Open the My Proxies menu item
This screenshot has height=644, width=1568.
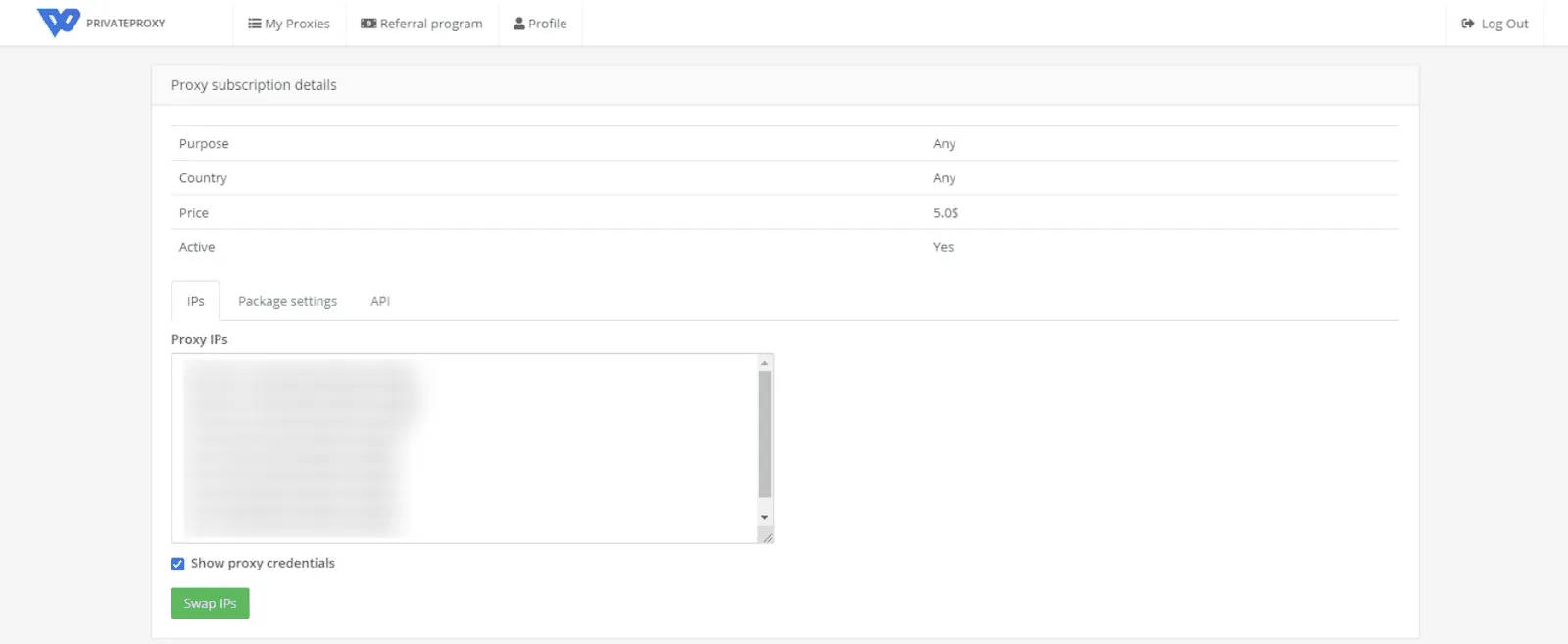289,24
